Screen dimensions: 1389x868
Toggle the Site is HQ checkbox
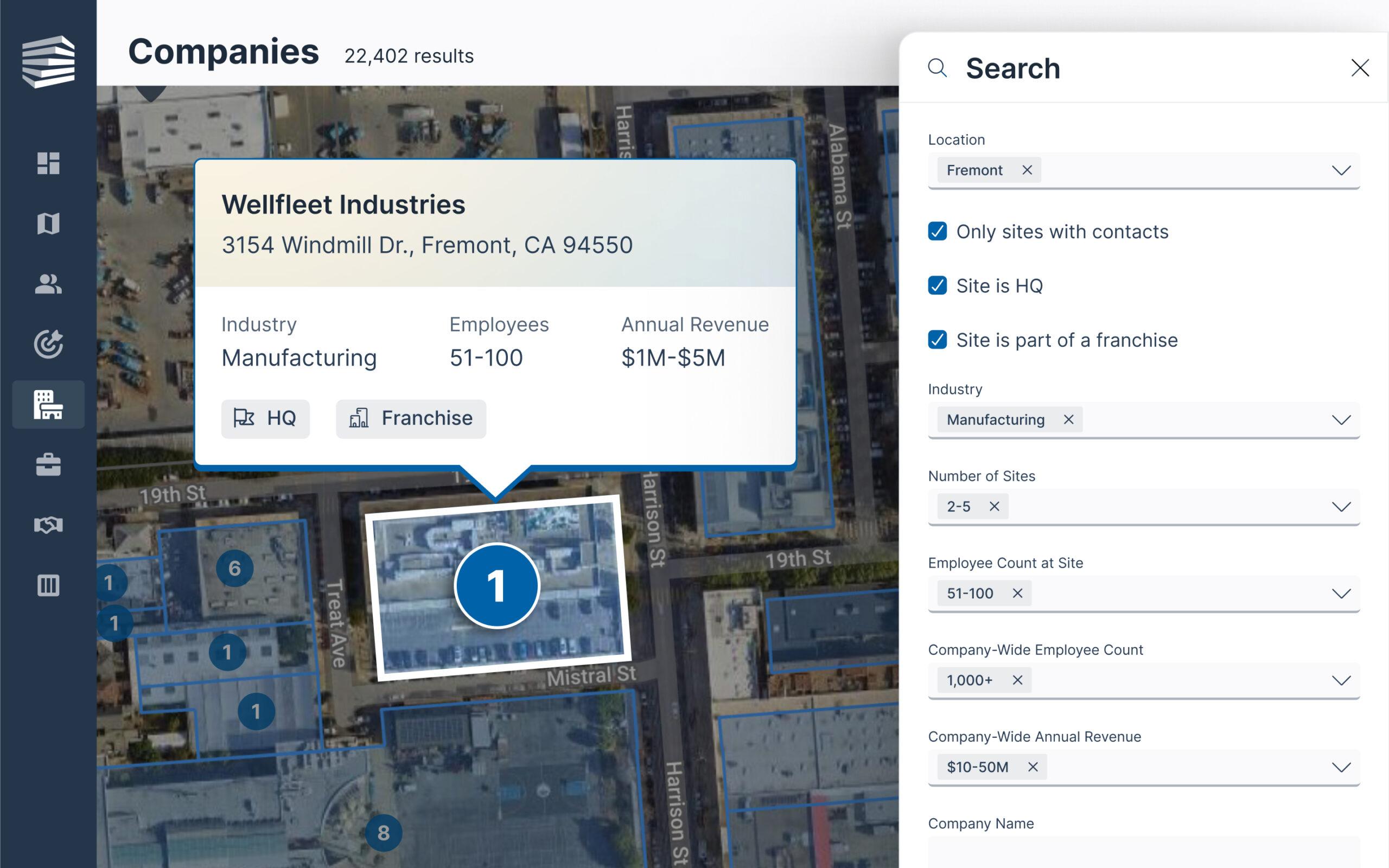[x=937, y=285]
